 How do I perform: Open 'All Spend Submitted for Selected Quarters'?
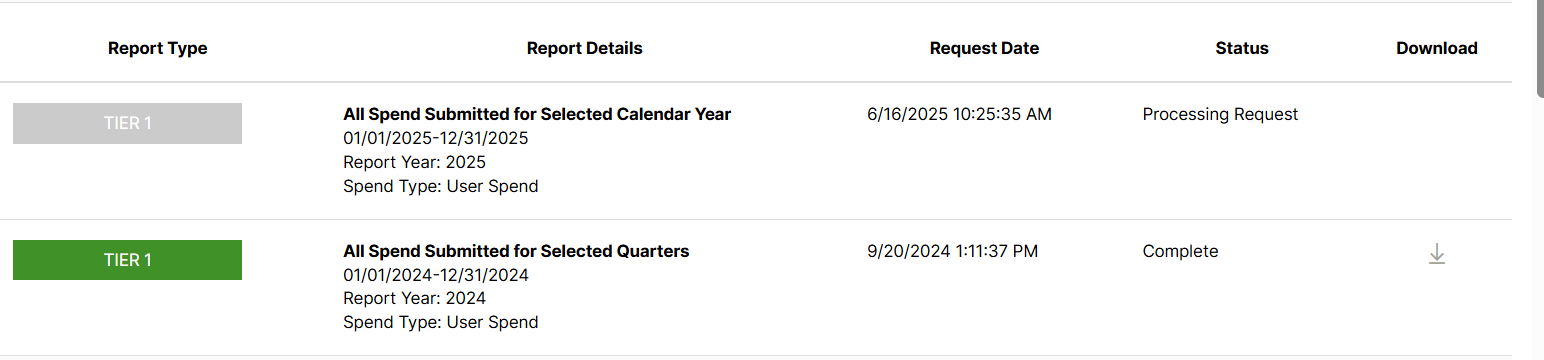click(x=516, y=251)
